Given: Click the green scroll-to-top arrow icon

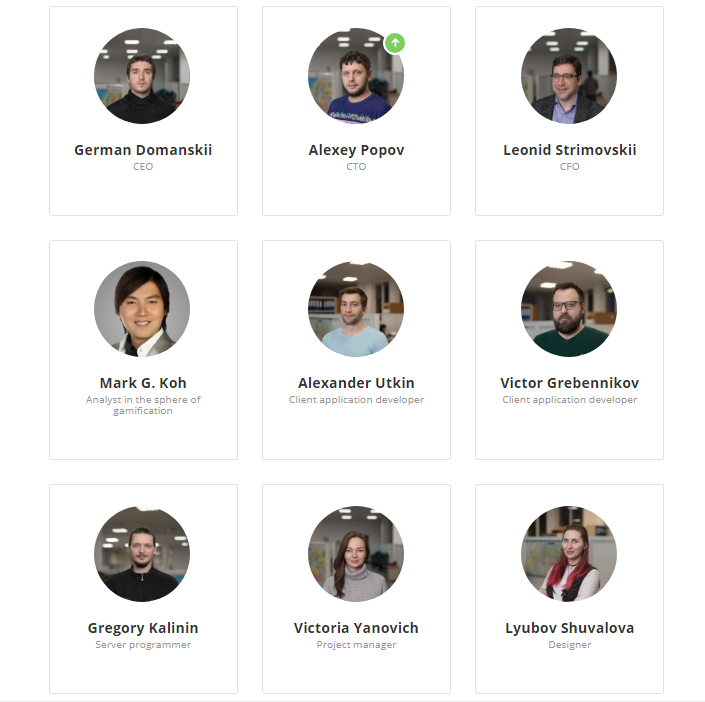Looking at the screenshot, I should click(x=395, y=43).
